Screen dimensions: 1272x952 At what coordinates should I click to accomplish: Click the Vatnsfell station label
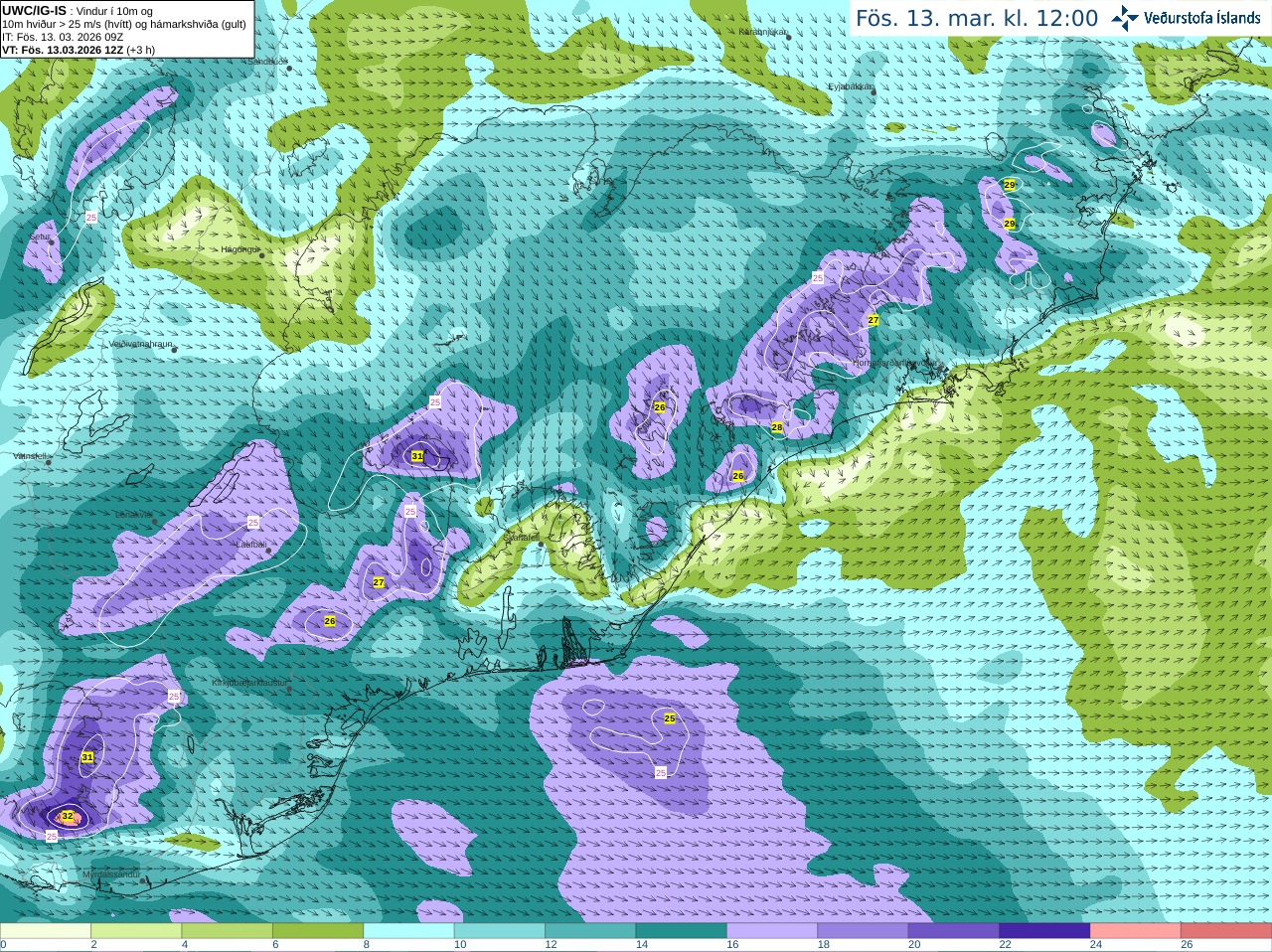[x=30, y=456]
